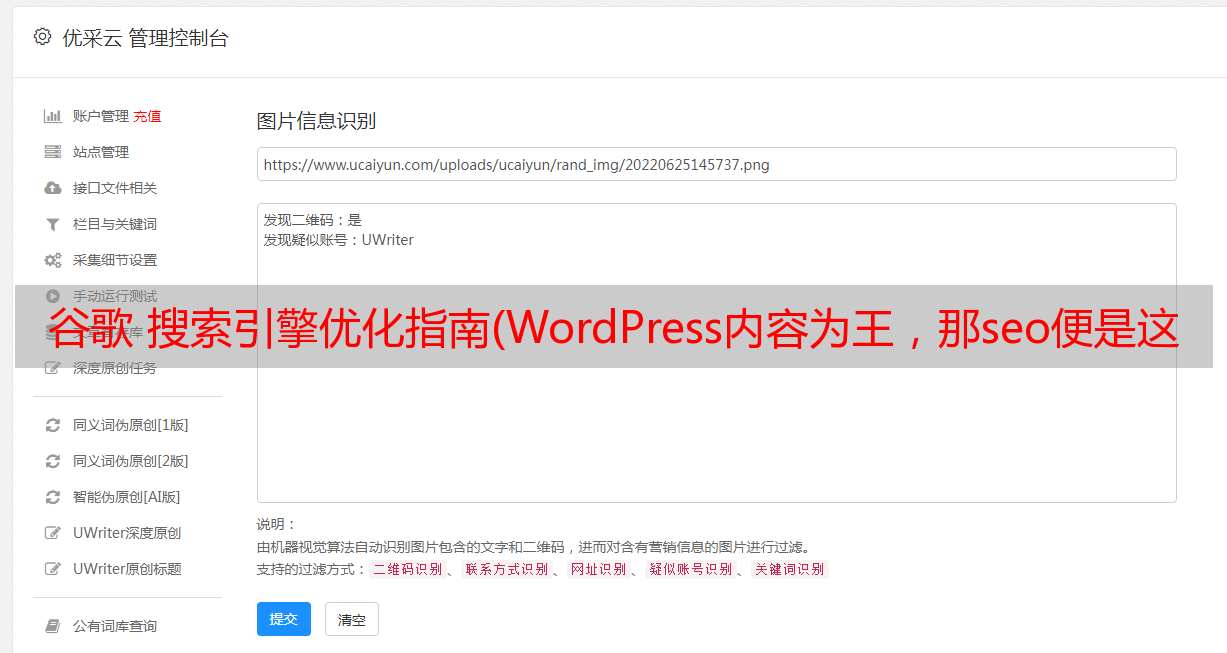This screenshot has height=653, width=1227.
Task: Click the filter icon for 栏目与关键词
Action: pyautogui.click(x=53, y=224)
